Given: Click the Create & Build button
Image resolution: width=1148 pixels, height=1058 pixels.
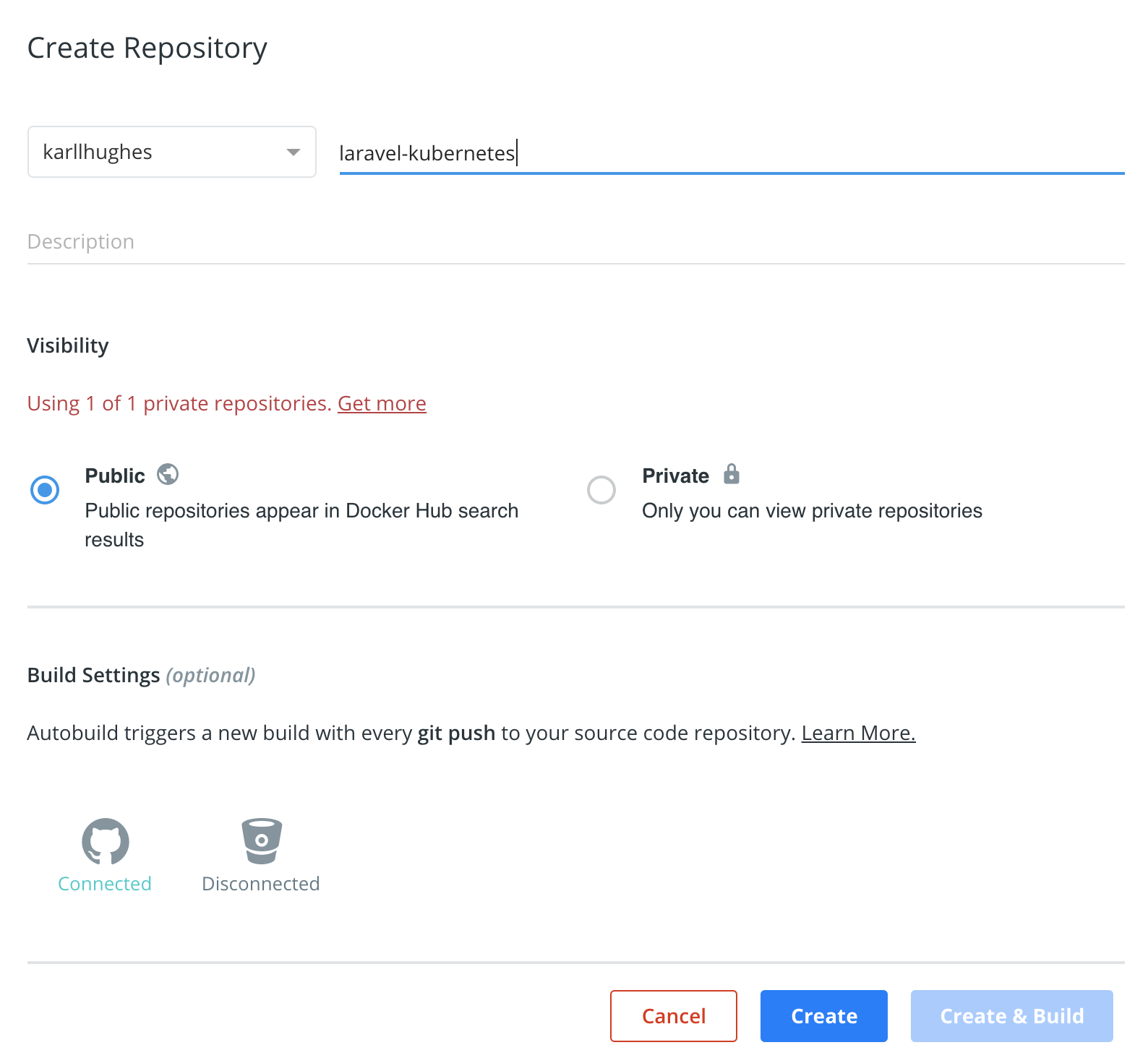Looking at the screenshot, I should 1012,1016.
